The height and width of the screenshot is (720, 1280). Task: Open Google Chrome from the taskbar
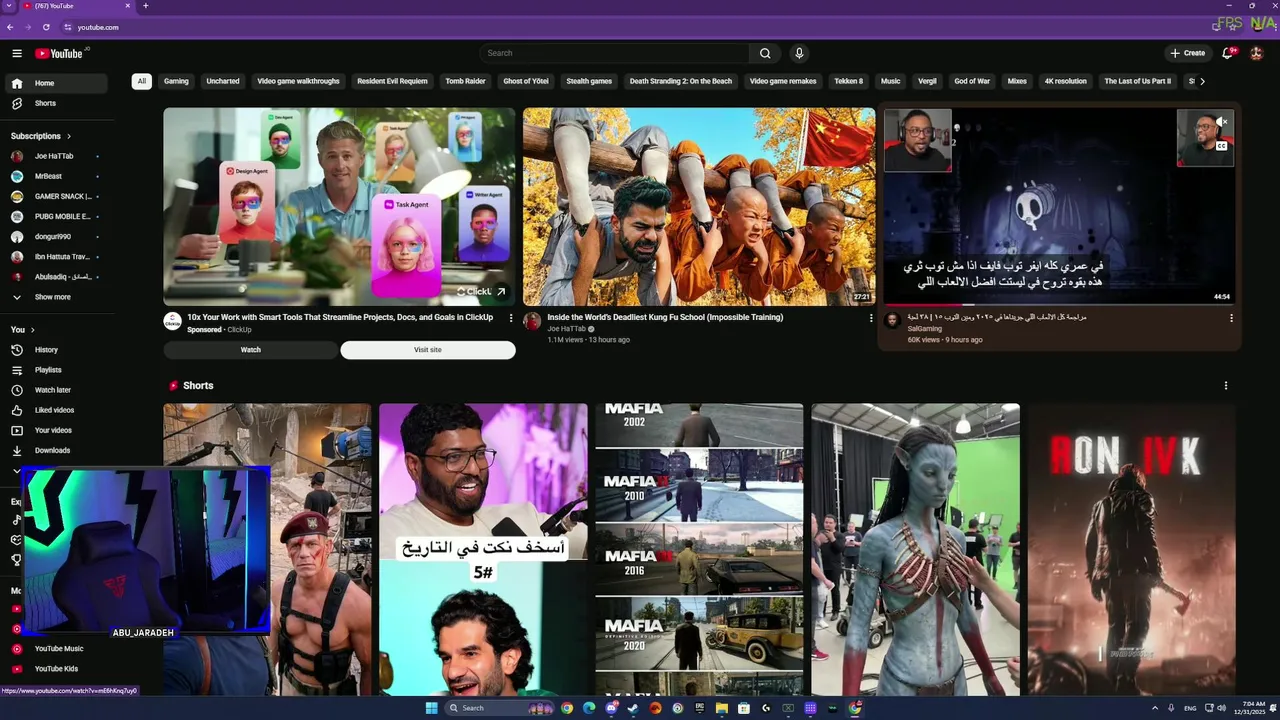click(567, 708)
